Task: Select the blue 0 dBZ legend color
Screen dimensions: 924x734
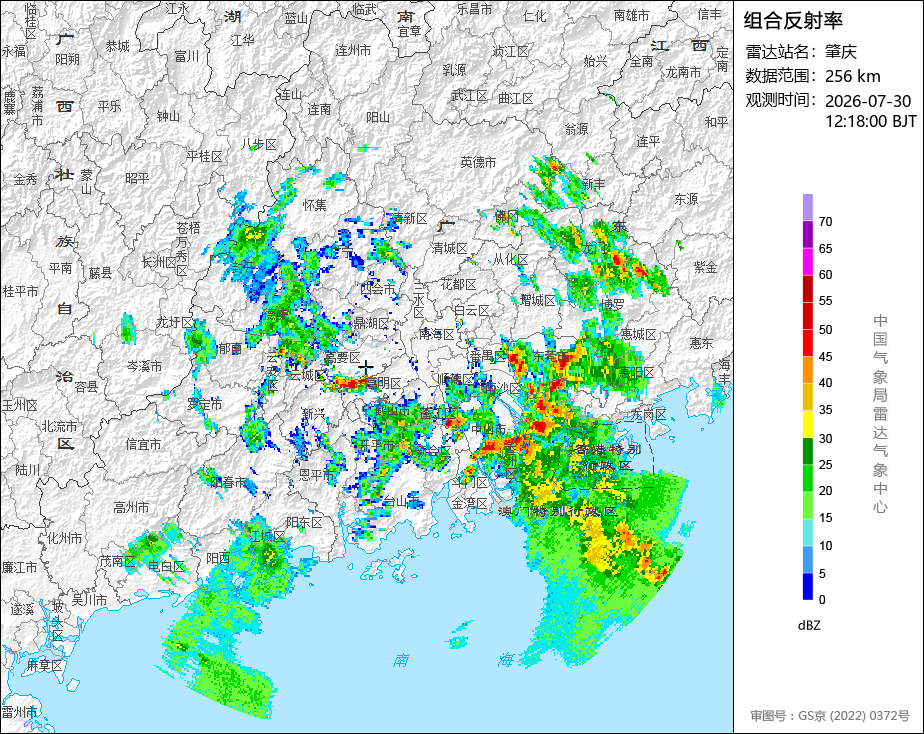Action: (807, 587)
